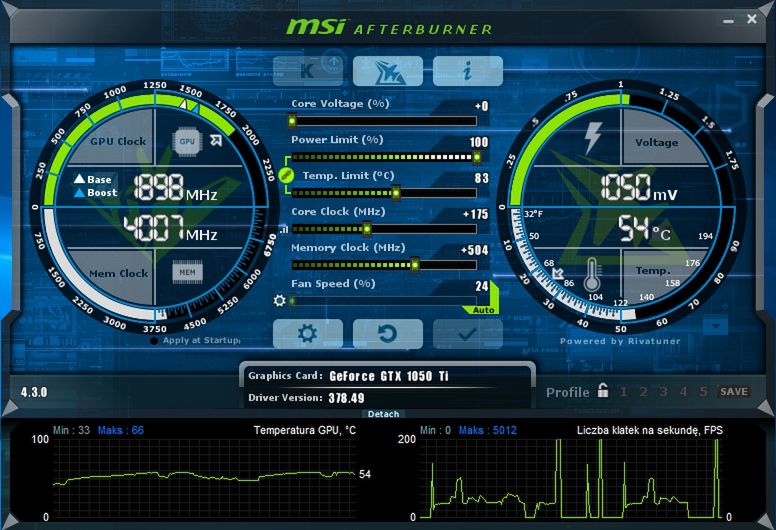776x530 pixels.
Task: Click the Fan Speed value 24
Action: (482, 287)
